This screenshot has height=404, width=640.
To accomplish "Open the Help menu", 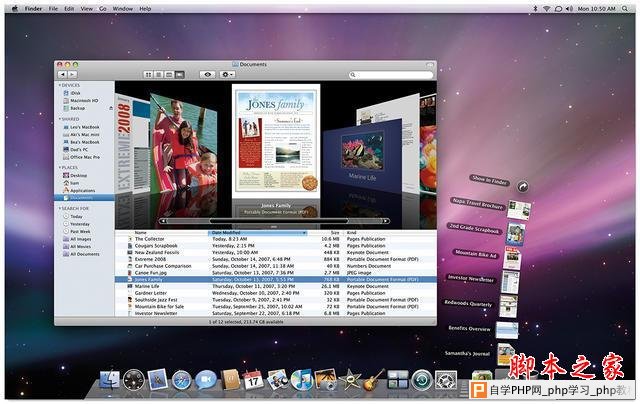I will [145, 9].
